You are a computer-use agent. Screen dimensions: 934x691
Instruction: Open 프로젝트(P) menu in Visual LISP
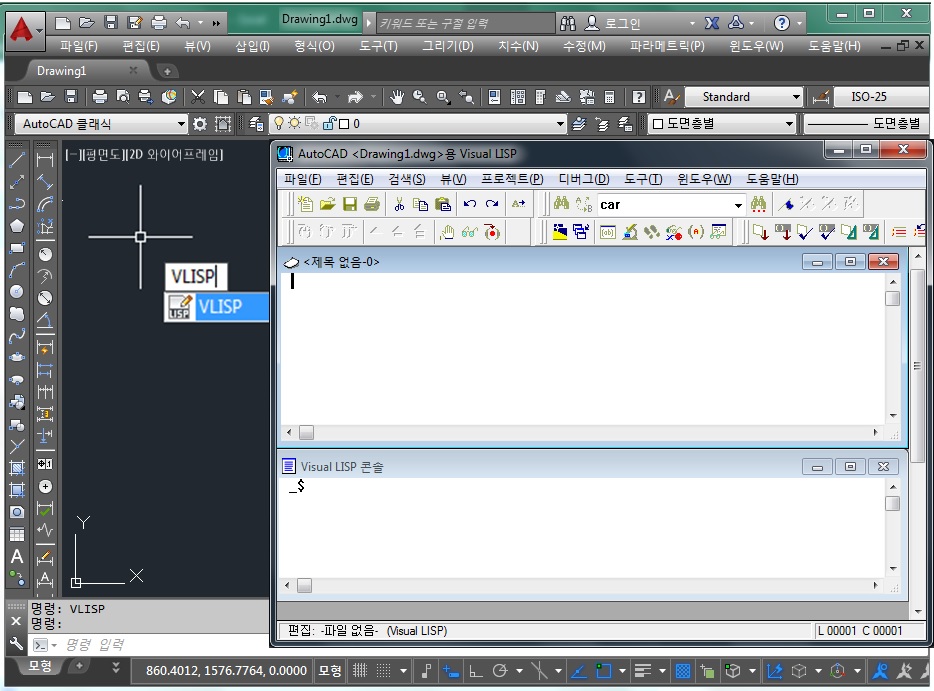(512, 179)
